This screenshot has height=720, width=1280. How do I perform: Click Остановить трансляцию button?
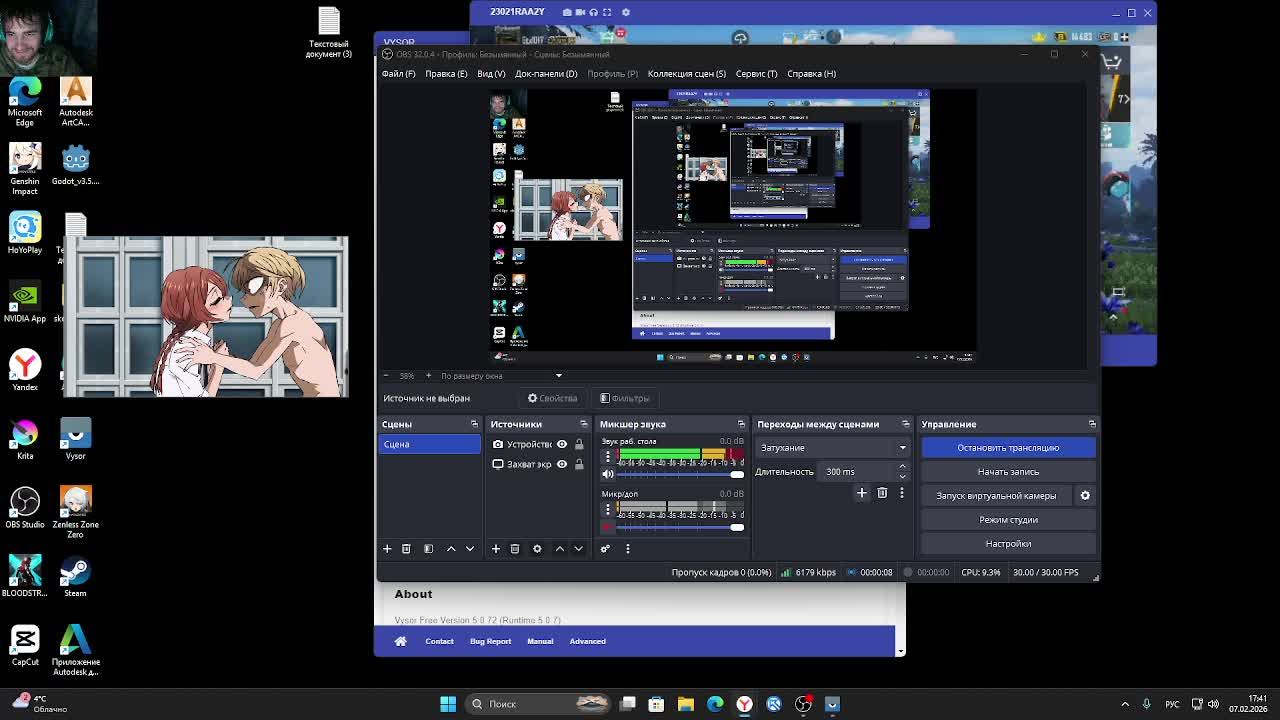[x=1007, y=448]
